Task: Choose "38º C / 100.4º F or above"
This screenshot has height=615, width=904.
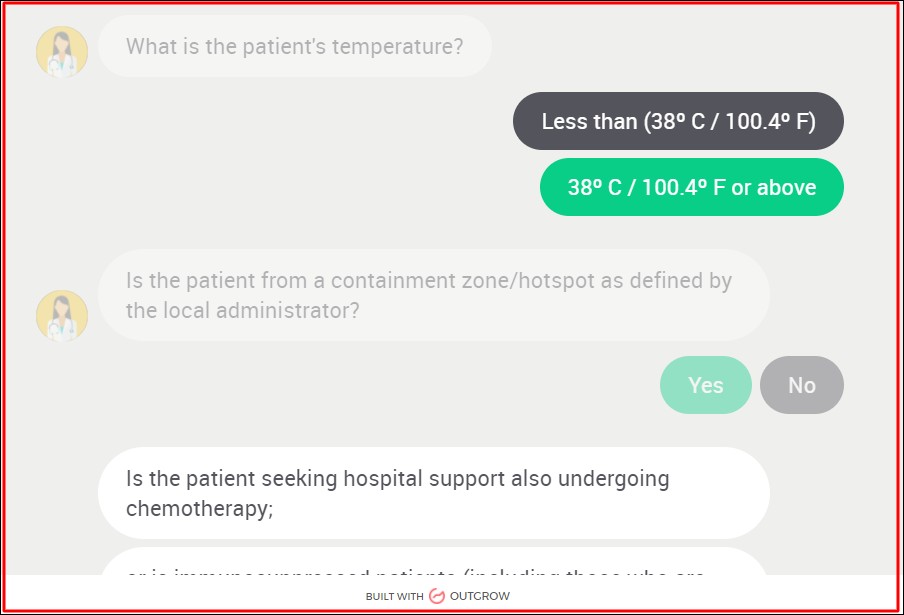Action: [692, 188]
